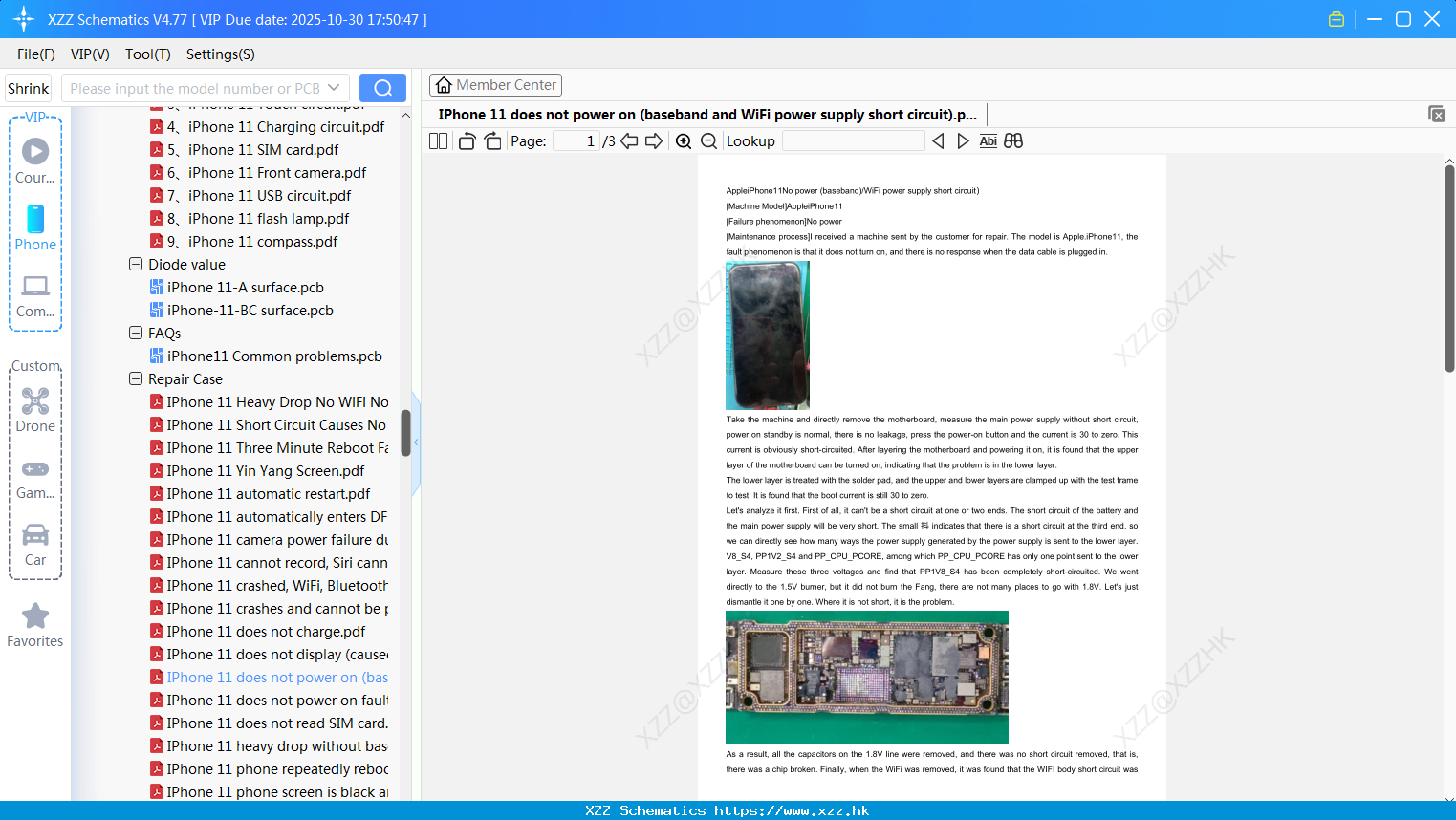Screen dimensions: 1456x820
Task: Open iPhone 11-A surface.pcb
Action: 237,287
